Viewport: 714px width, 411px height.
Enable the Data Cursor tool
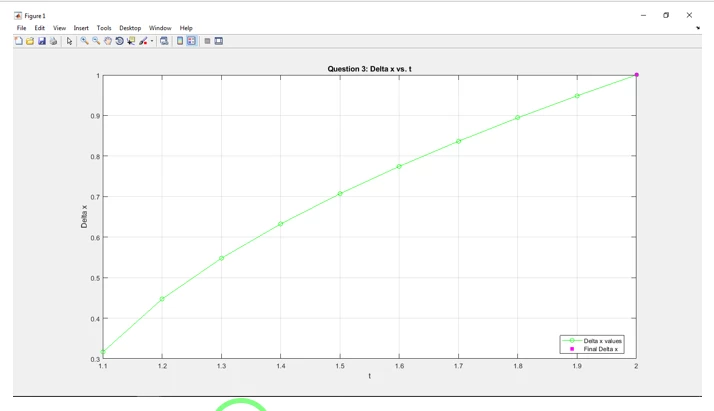click(131, 41)
